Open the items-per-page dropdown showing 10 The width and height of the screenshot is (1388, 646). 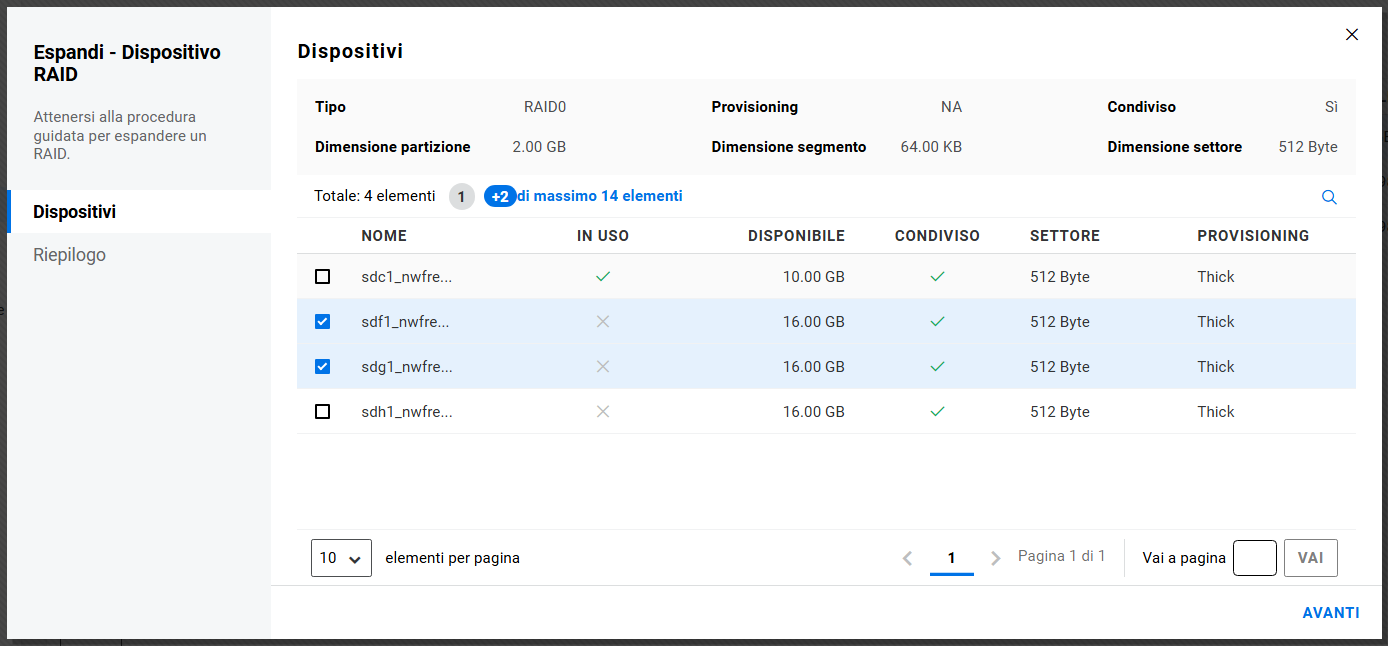click(x=341, y=558)
